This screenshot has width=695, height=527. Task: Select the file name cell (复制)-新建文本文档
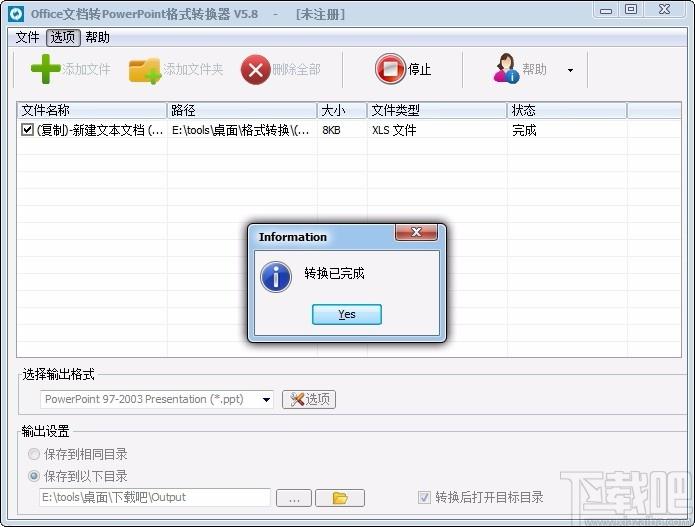click(100, 130)
